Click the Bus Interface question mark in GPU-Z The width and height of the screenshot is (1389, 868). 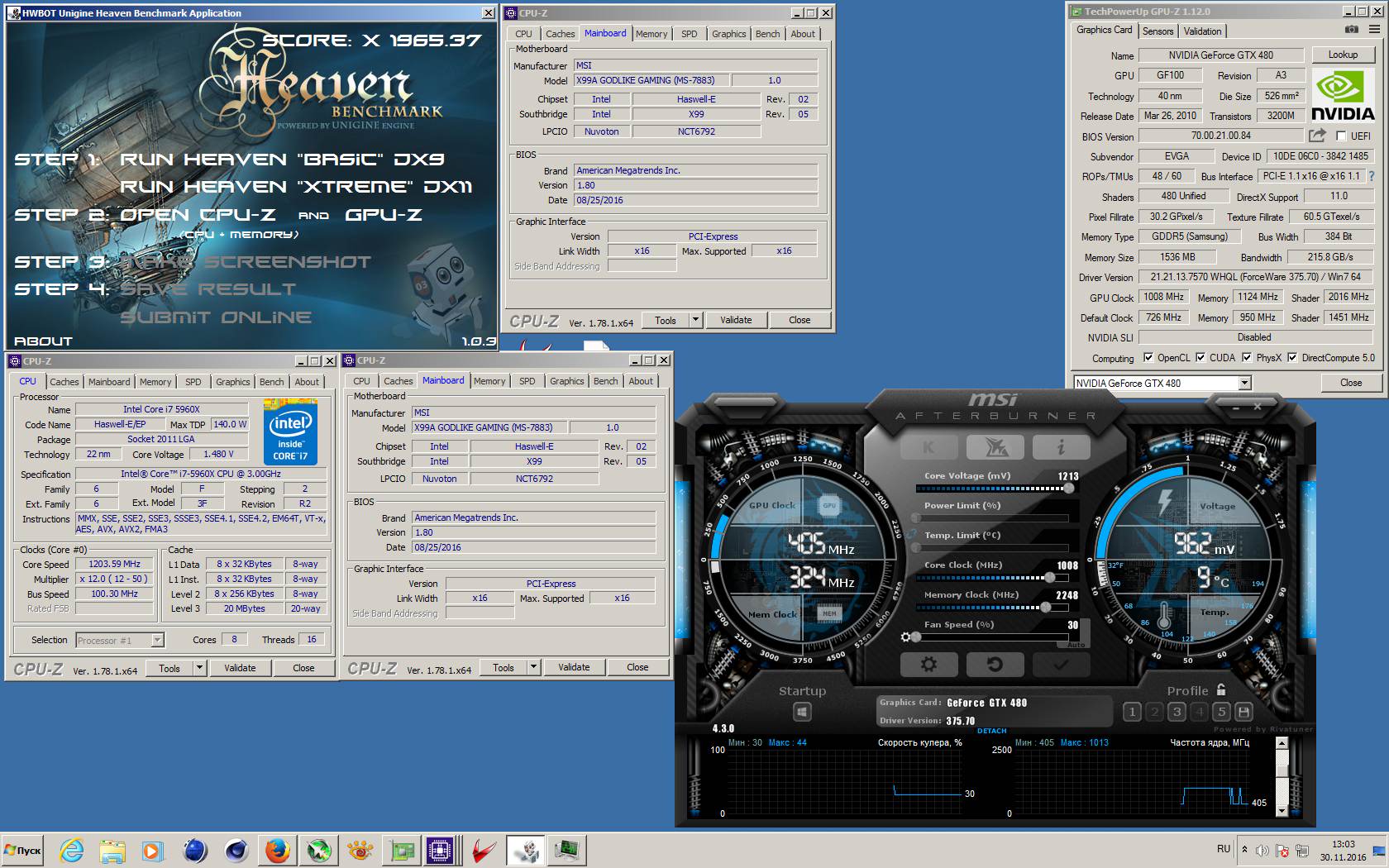1372,176
